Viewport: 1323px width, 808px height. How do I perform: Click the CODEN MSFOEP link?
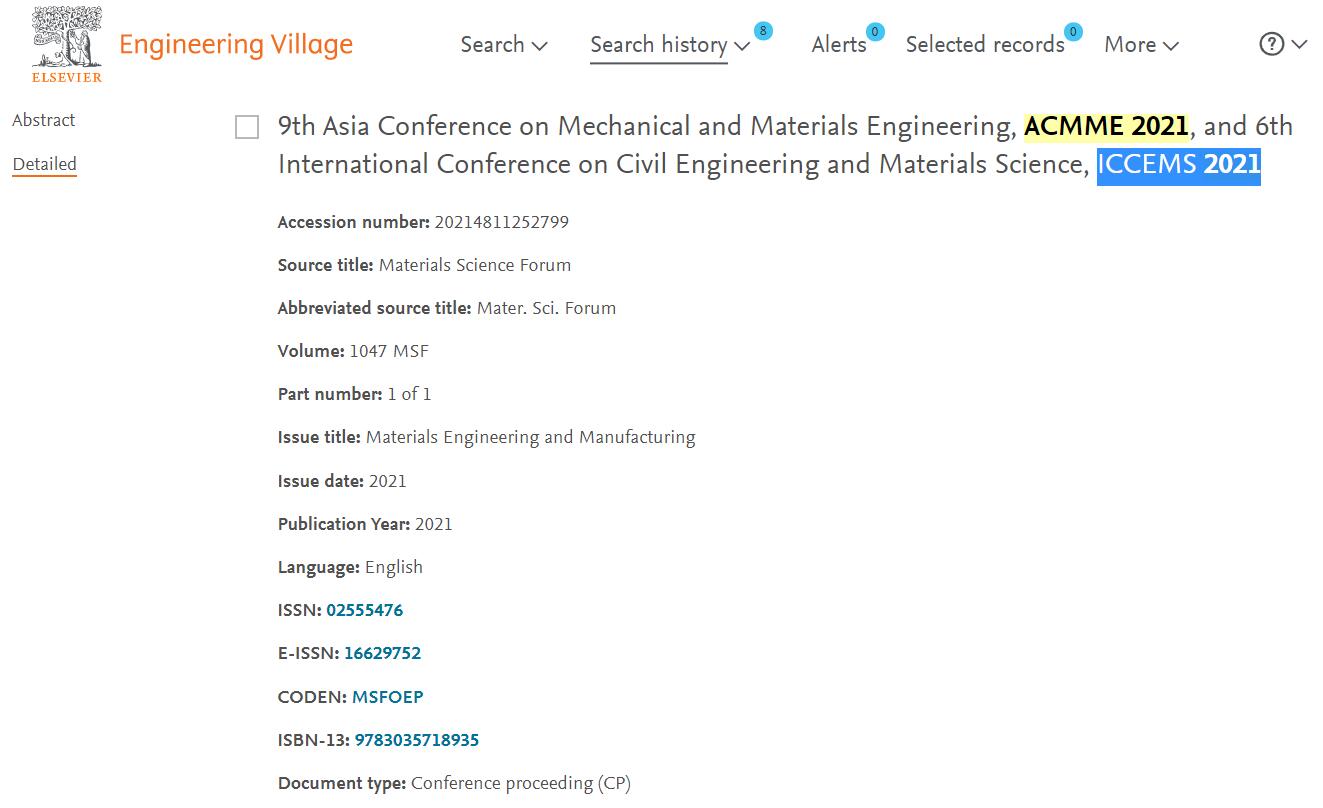point(388,697)
